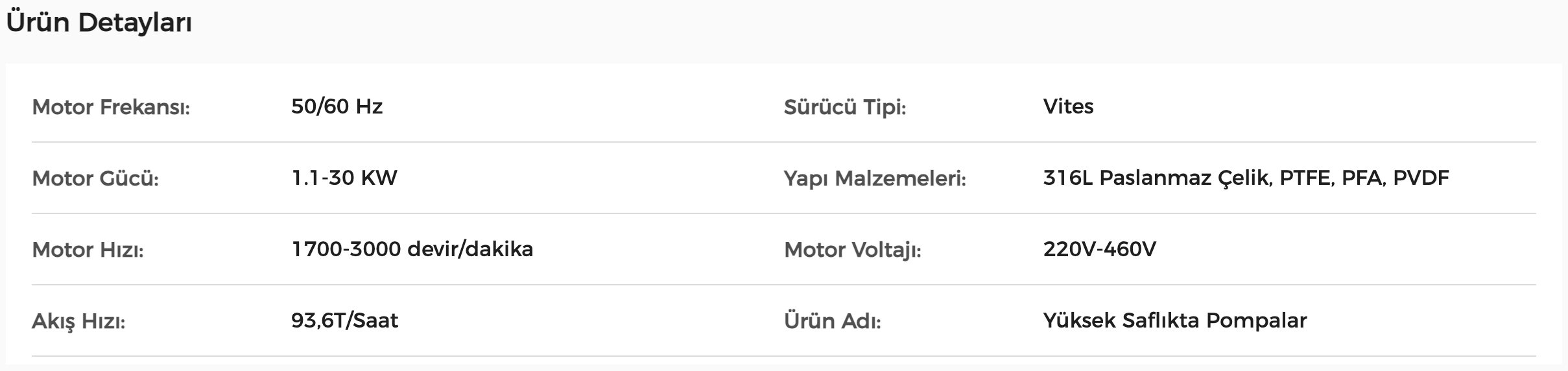Select the Motor Hızı label
The image size is (1568, 371).
coord(88,250)
